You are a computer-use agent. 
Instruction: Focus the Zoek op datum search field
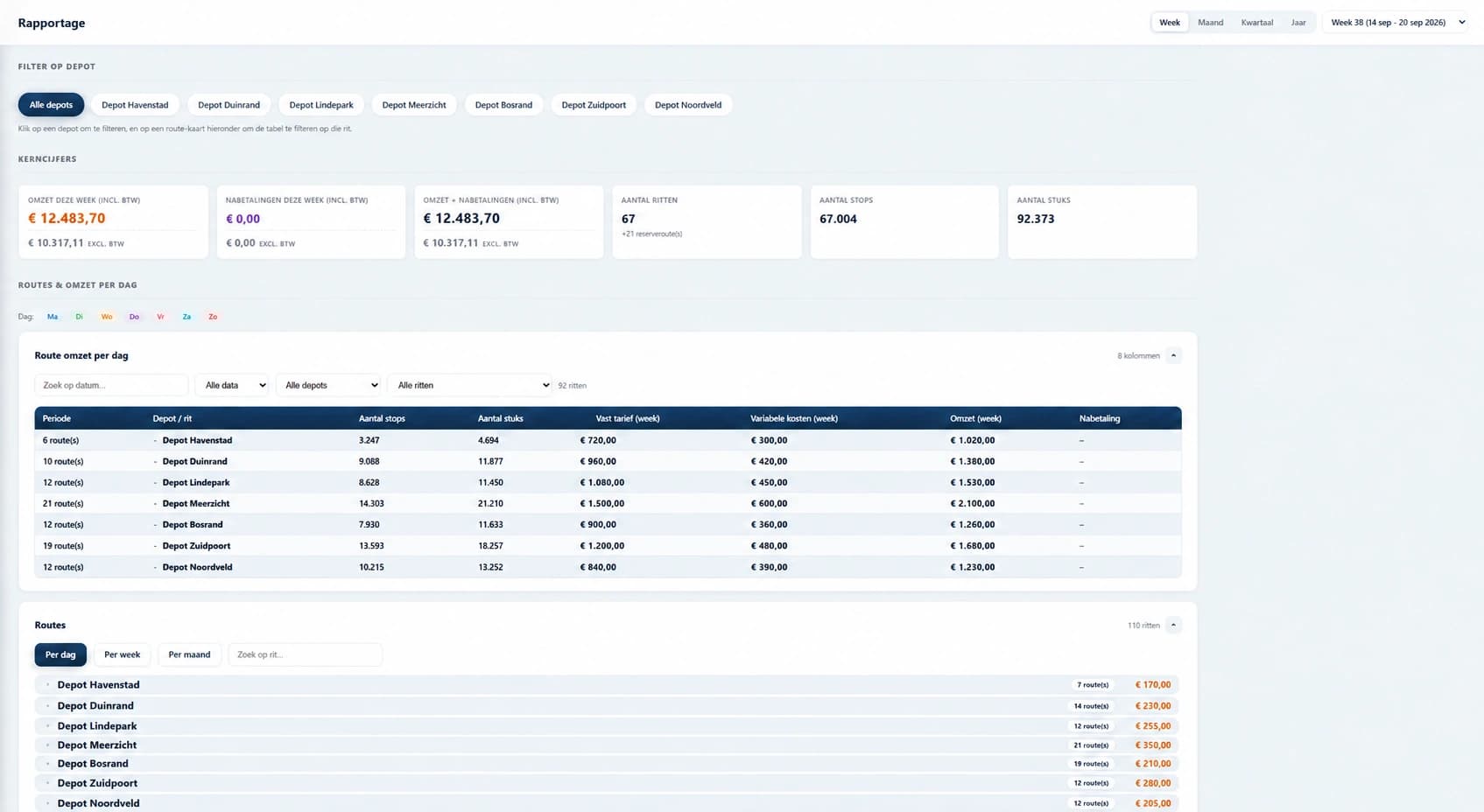pyautogui.click(x=111, y=385)
